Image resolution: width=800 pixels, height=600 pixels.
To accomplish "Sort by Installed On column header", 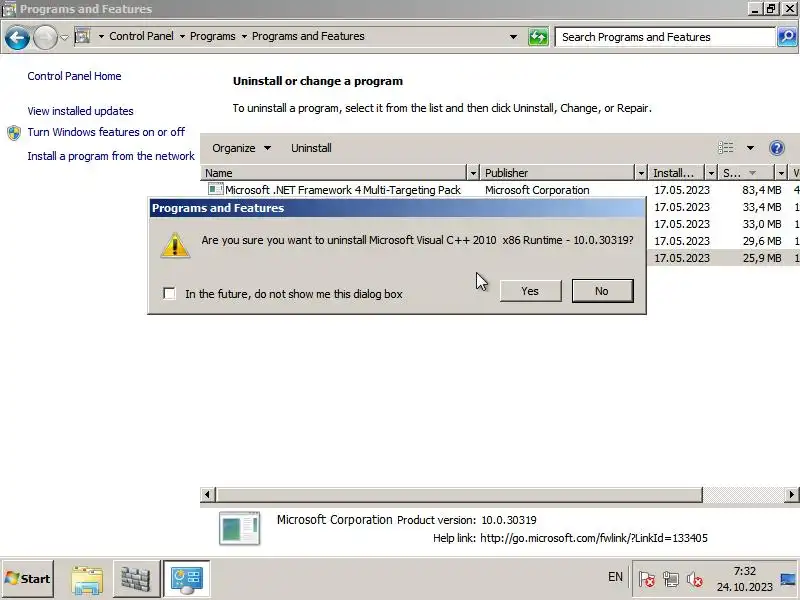I will (677, 173).
